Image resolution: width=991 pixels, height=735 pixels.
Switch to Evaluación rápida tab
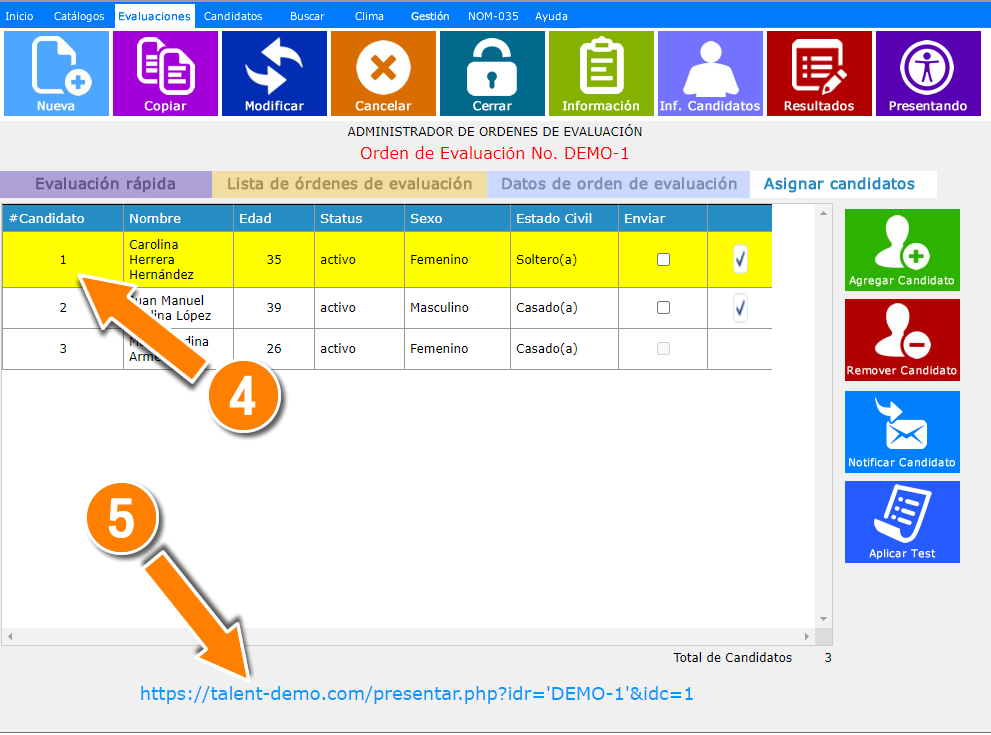coord(106,184)
